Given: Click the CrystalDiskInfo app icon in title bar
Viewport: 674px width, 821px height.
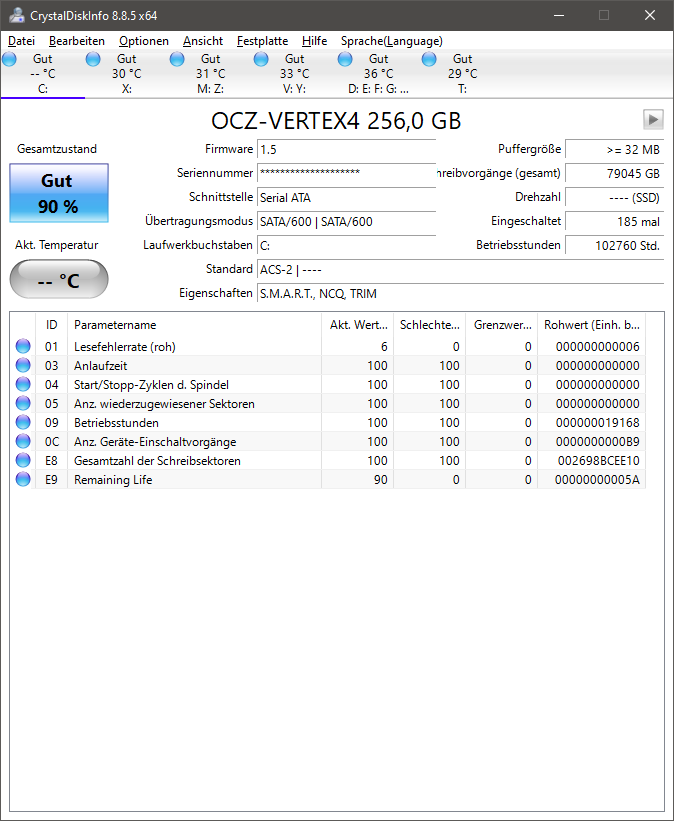Looking at the screenshot, I should pyautogui.click(x=16, y=15).
